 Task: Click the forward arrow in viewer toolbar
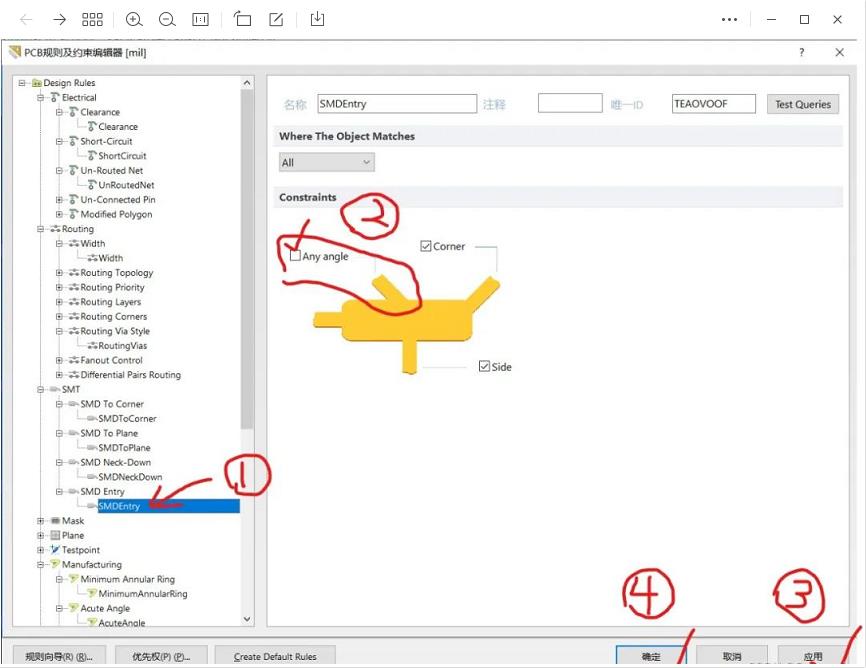tap(60, 19)
